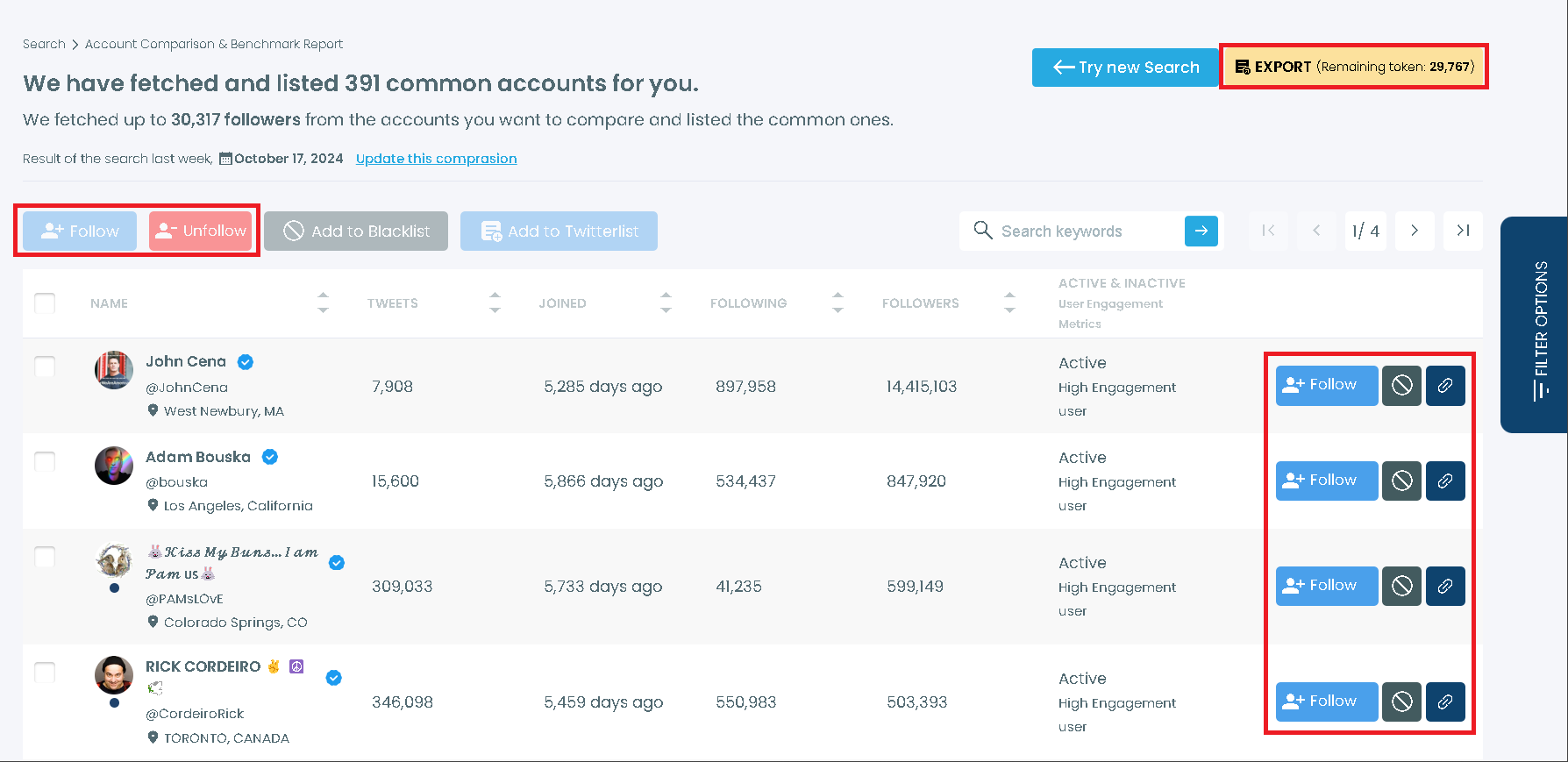Open @CordeiroRick handle

pos(195,714)
